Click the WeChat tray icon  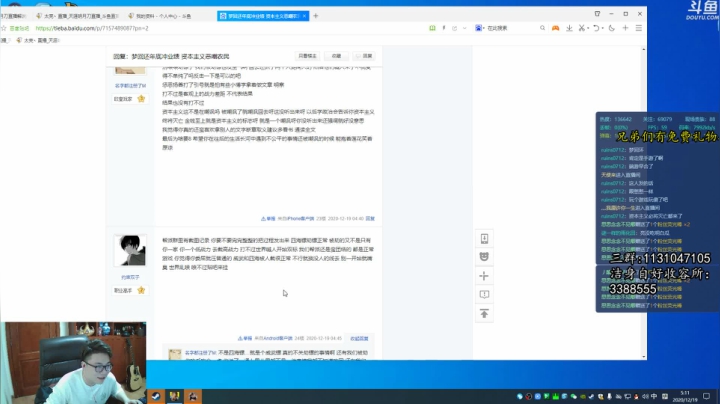click(574, 396)
